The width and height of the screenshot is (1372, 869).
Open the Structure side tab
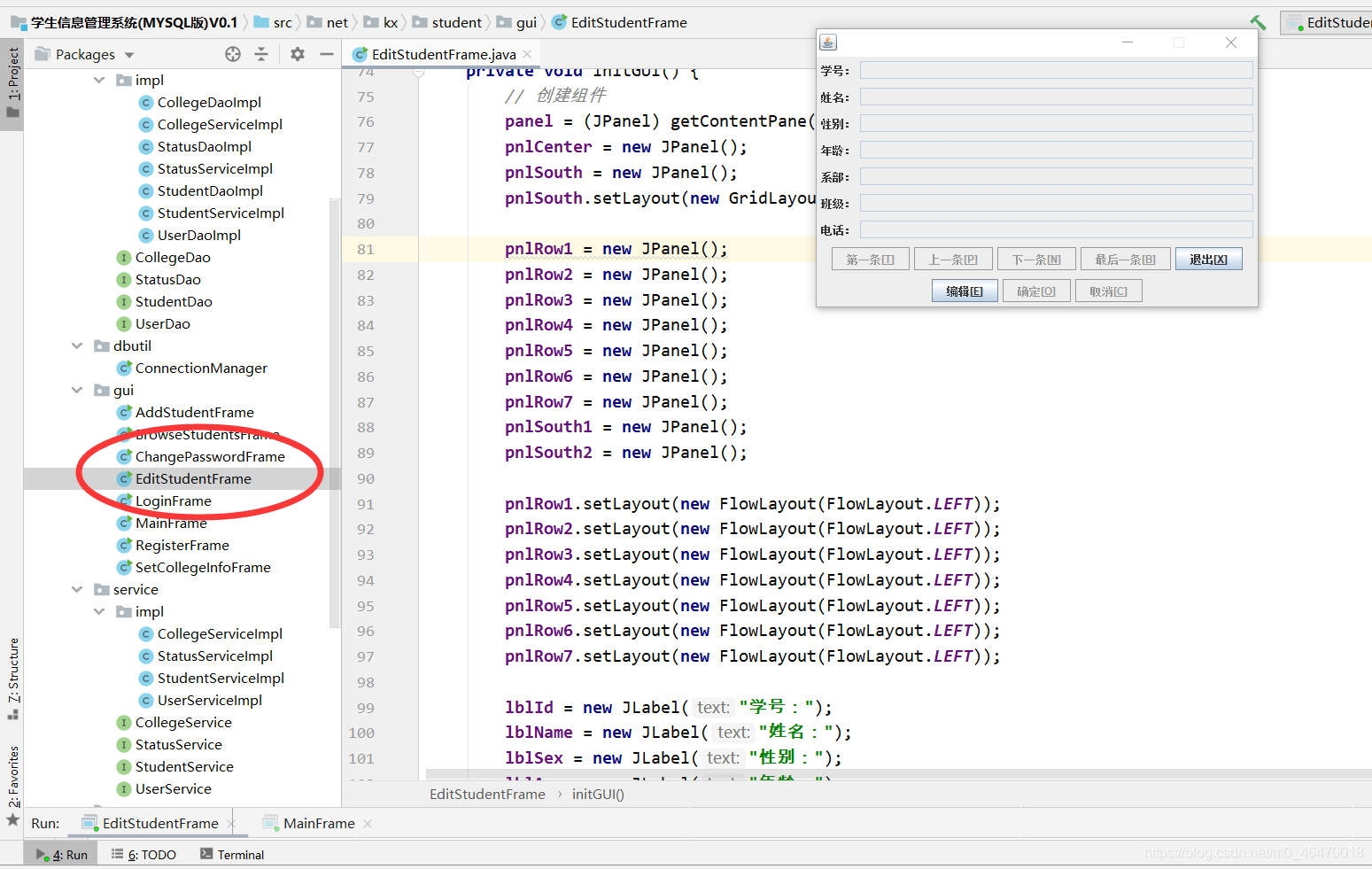[12, 679]
